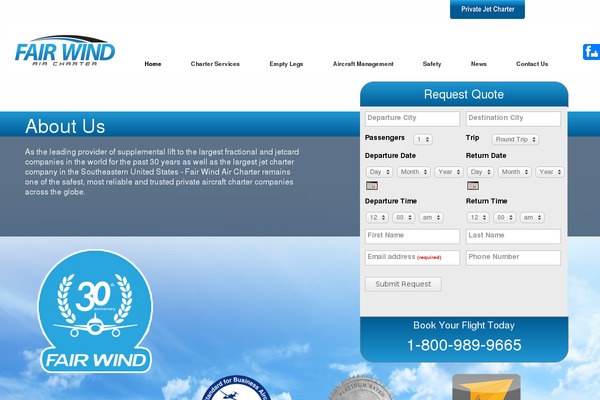Open the Departure Date Year dropdown
Viewport: 600px width, 400px height.
(x=449, y=172)
